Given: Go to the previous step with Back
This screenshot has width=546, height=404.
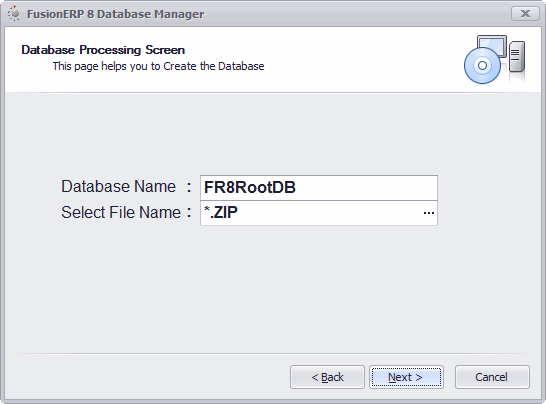Looking at the screenshot, I should 327,377.
